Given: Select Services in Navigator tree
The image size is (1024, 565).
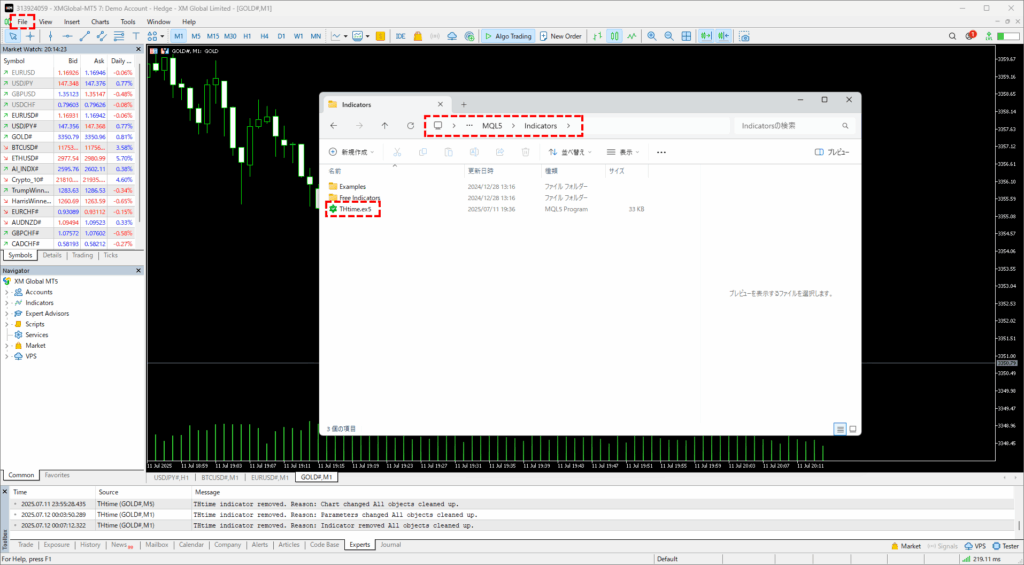Looking at the screenshot, I should point(37,335).
